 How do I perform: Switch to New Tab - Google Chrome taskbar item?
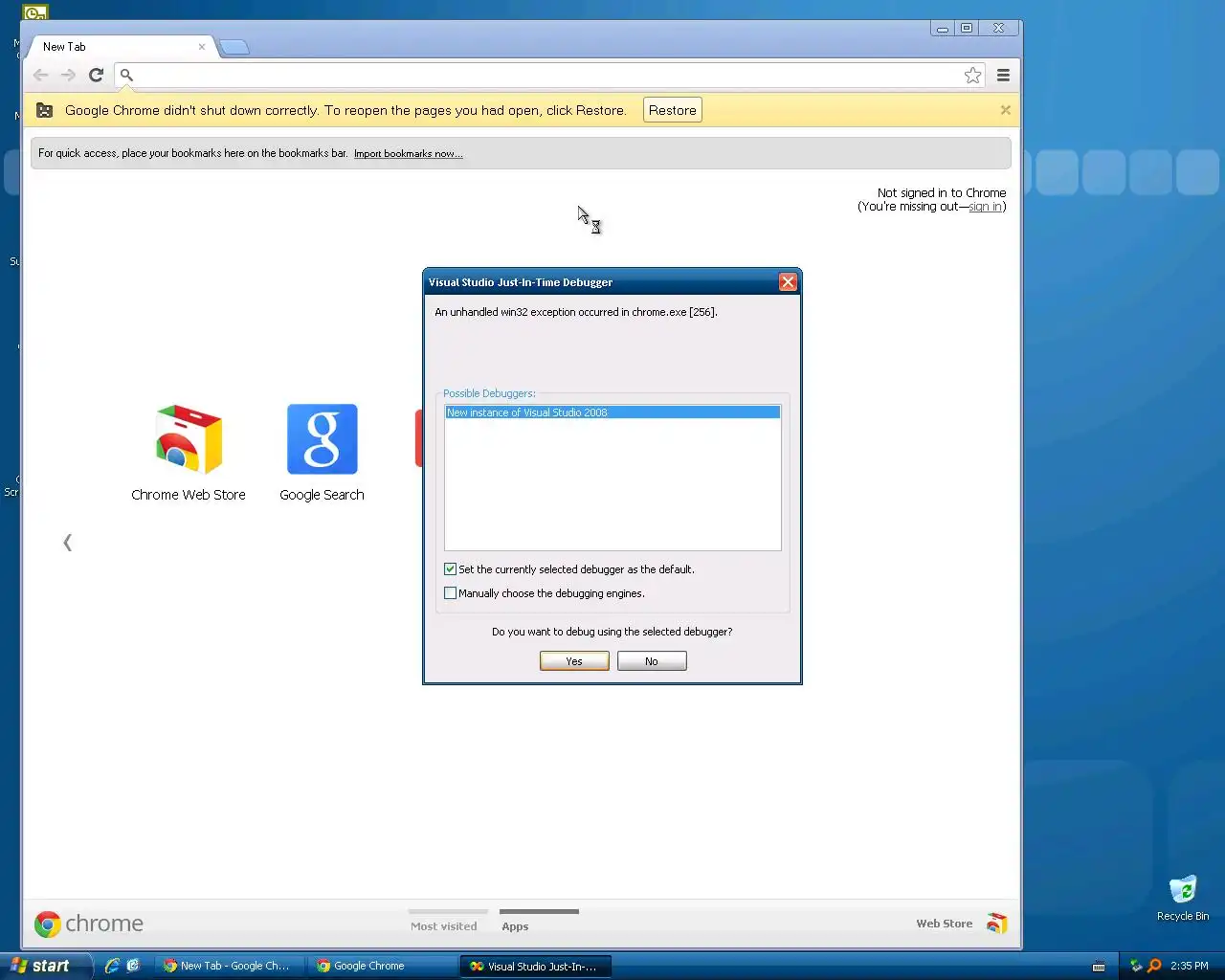pyautogui.click(x=228, y=966)
